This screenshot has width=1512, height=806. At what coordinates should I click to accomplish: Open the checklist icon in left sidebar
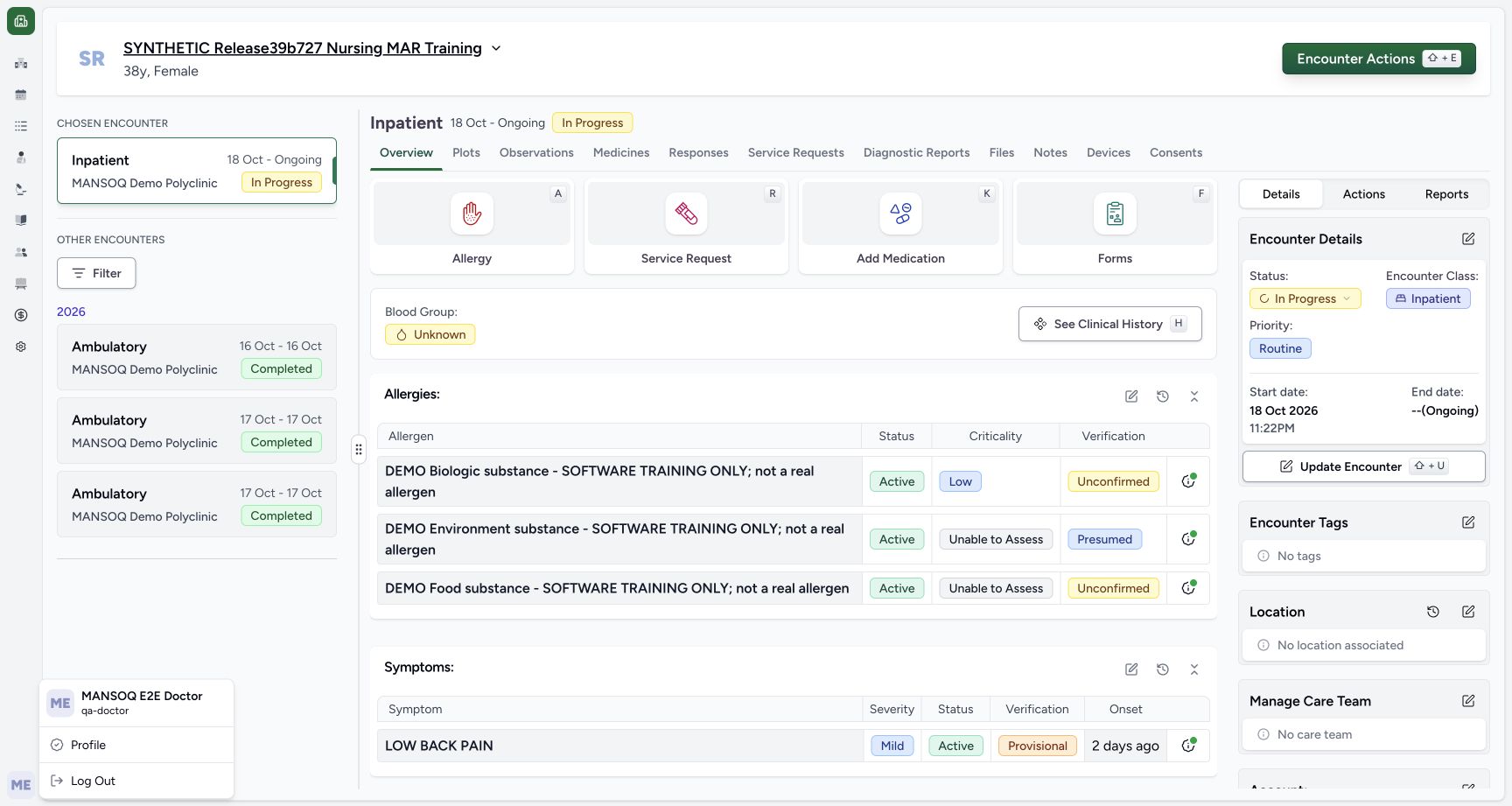21,126
